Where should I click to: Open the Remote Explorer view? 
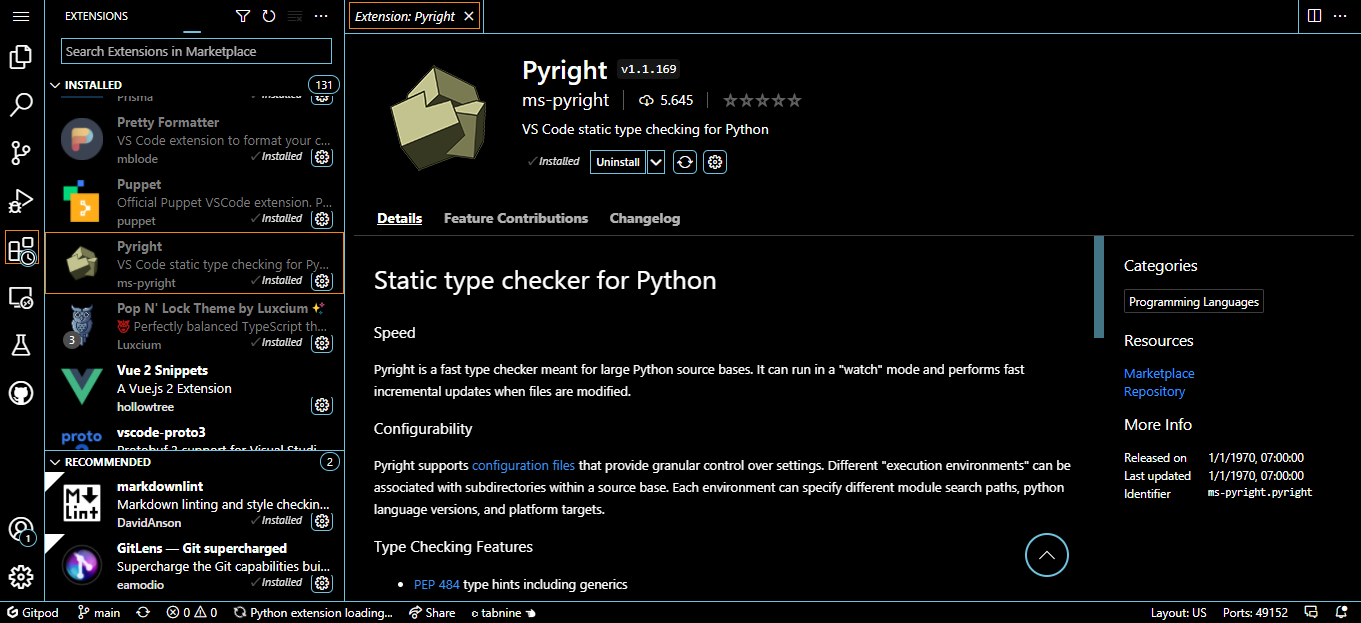(21, 297)
